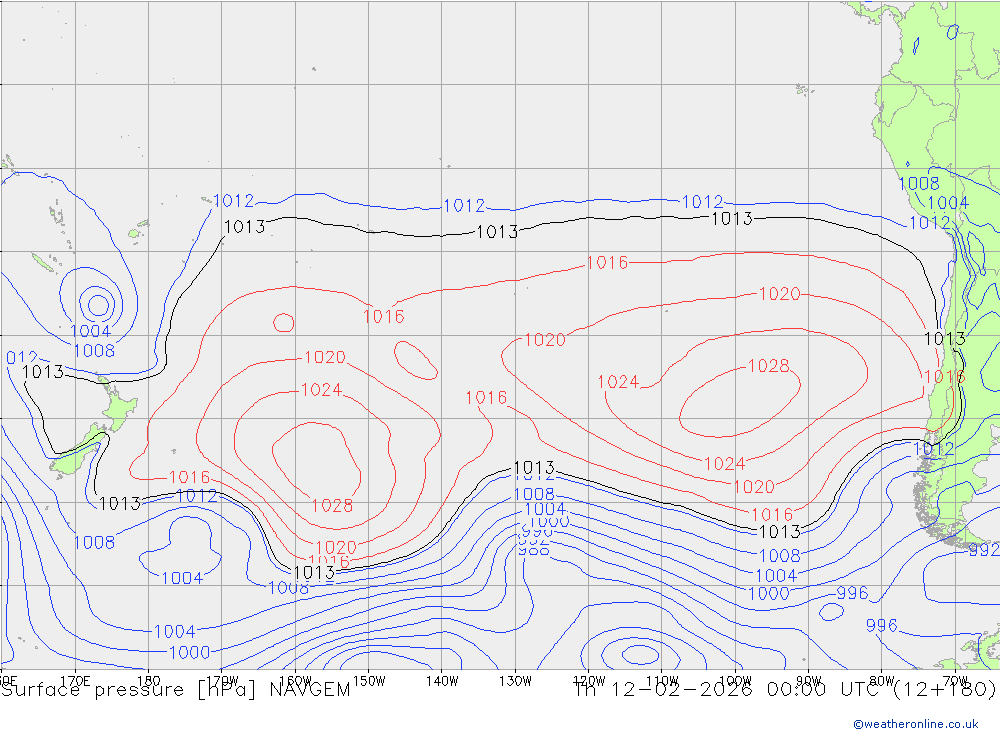Click the 1012 label above New Zealand's 1013 contour start

pos(22,358)
